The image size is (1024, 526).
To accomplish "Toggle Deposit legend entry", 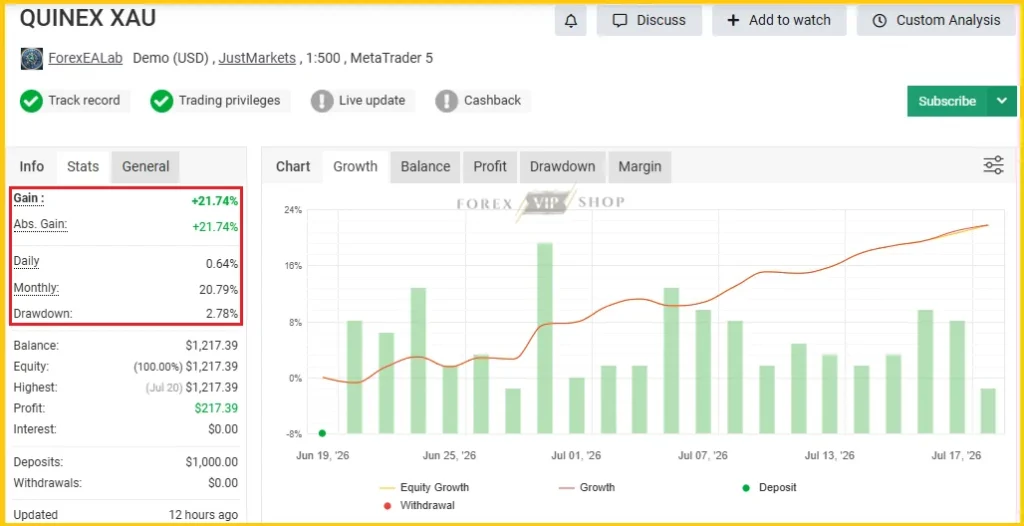I will pyautogui.click(x=769, y=487).
